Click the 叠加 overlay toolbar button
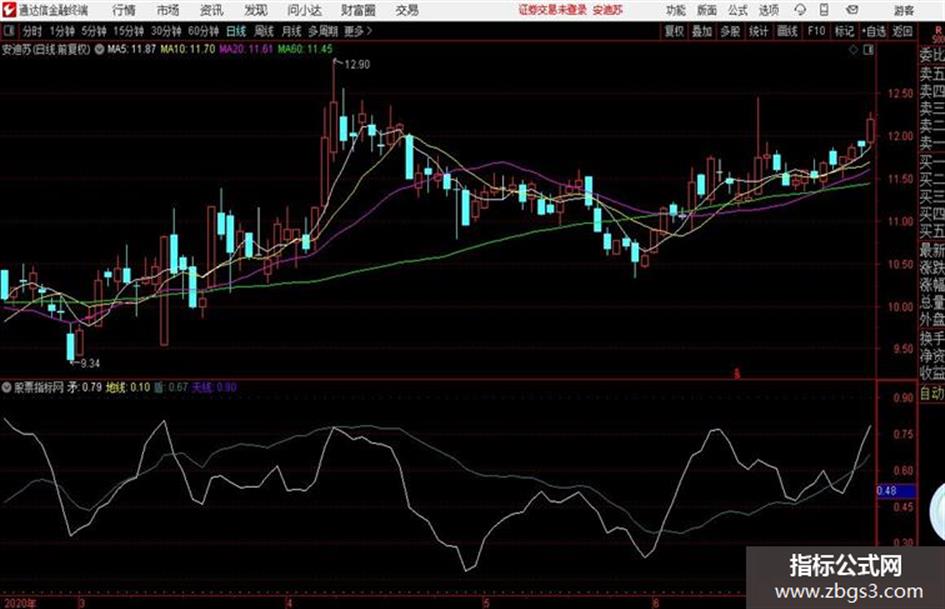945x609 pixels. click(x=702, y=31)
